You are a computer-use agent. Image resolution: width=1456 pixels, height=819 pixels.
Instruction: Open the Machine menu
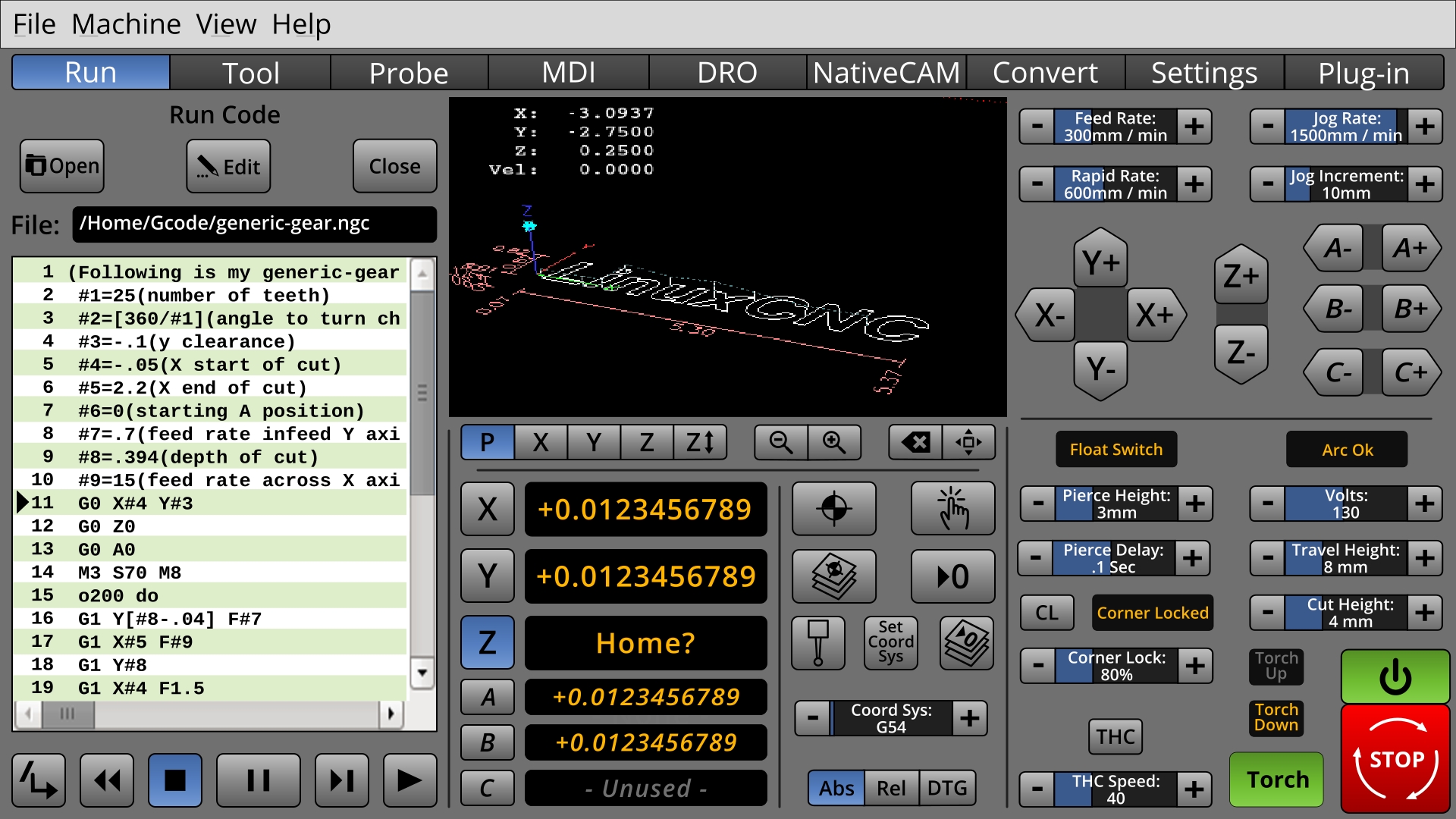click(x=126, y=24)
